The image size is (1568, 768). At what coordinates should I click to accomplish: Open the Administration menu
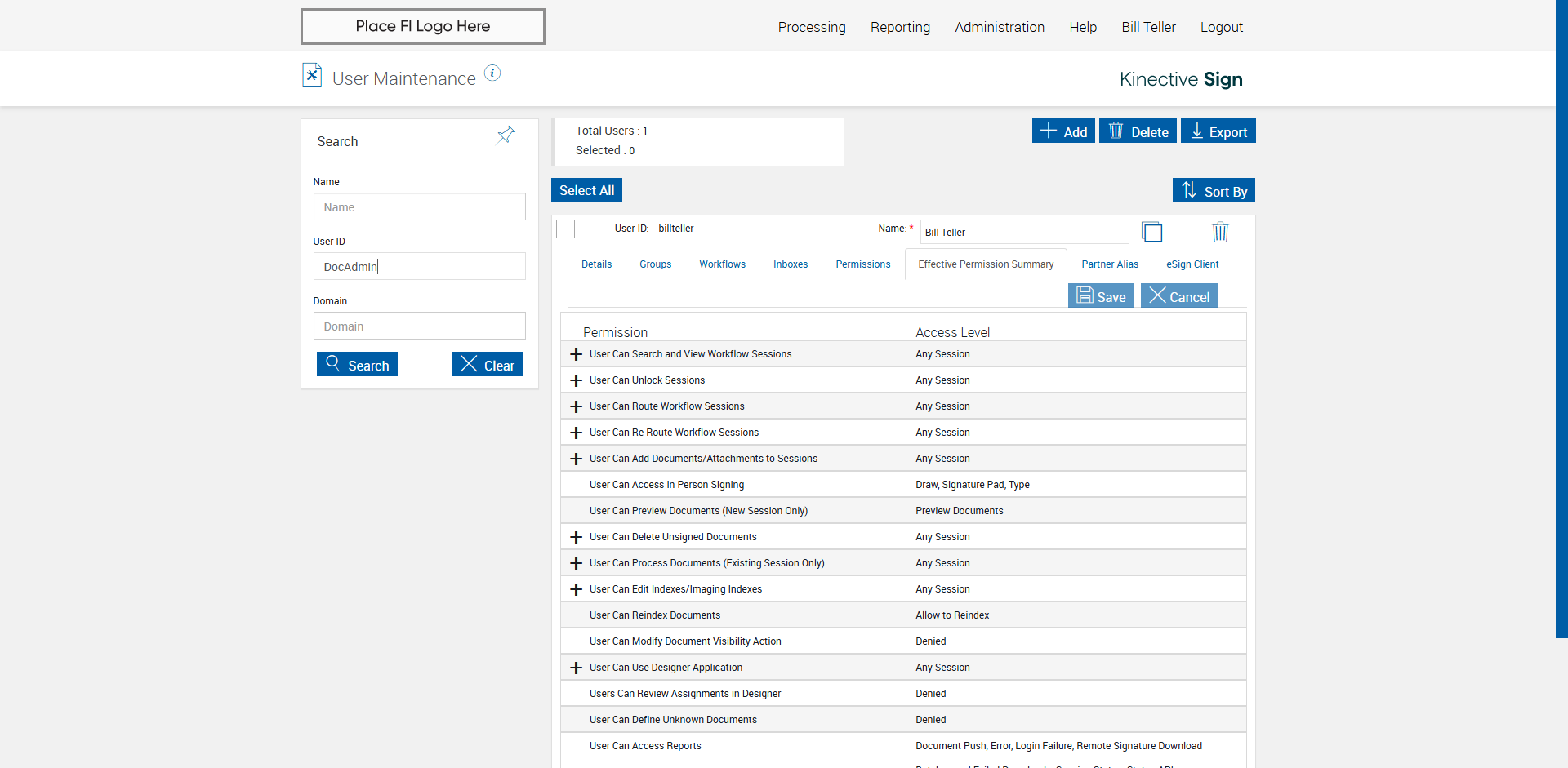pyautogui.click(x=999, y=27)
